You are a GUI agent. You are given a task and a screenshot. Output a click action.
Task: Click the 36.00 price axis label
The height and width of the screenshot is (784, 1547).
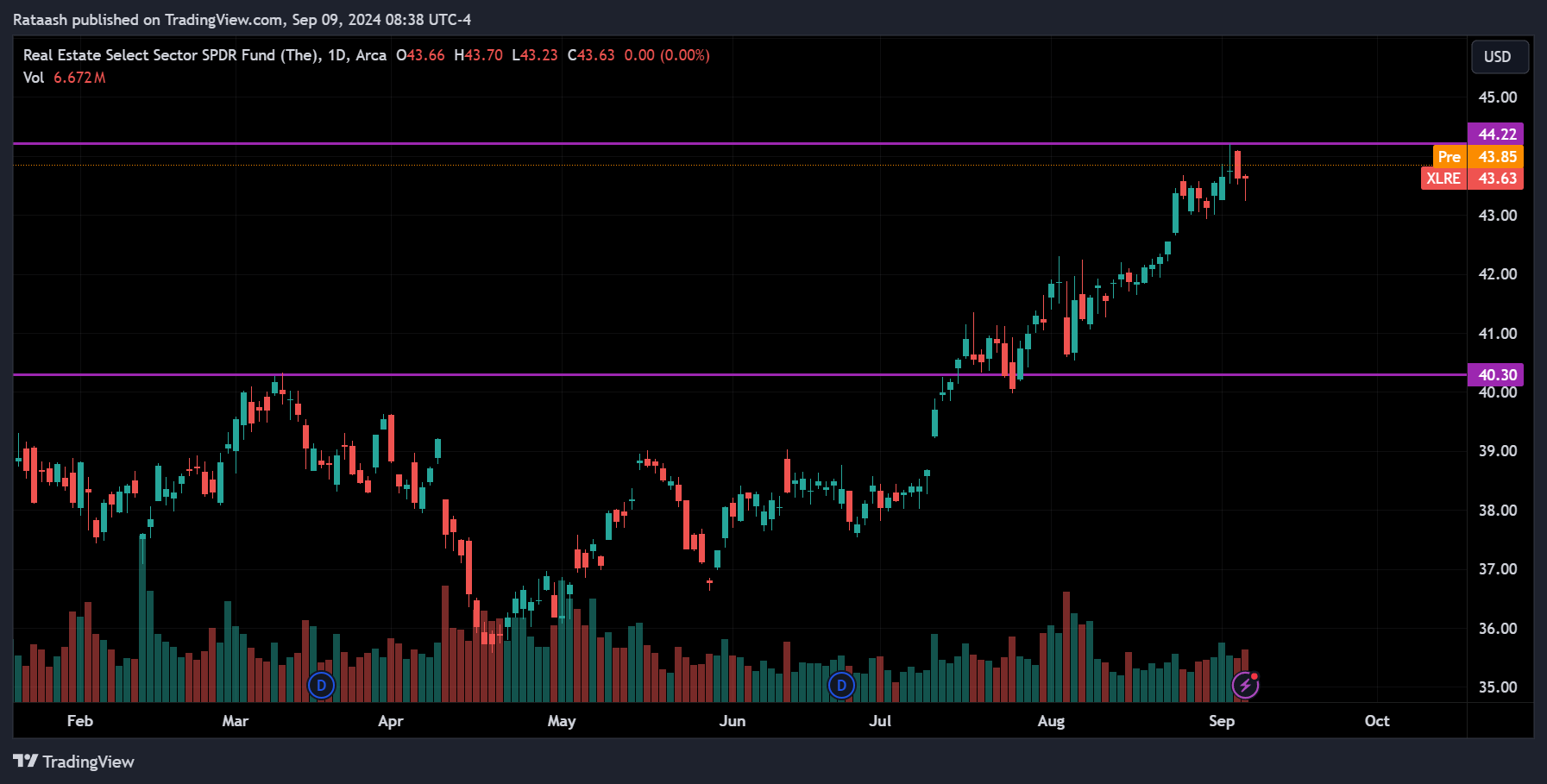1498,629
